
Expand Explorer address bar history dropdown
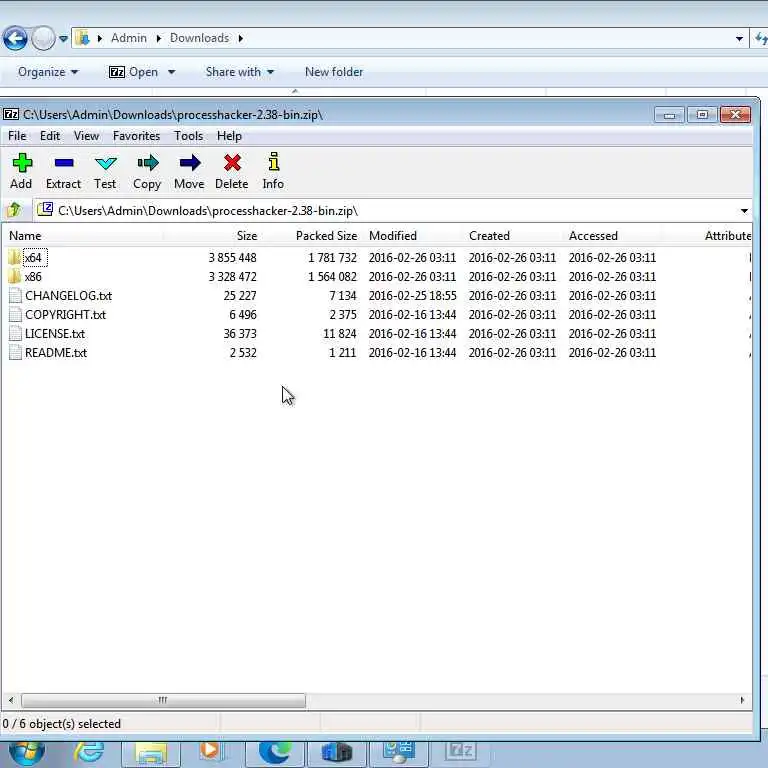[739, 38]
